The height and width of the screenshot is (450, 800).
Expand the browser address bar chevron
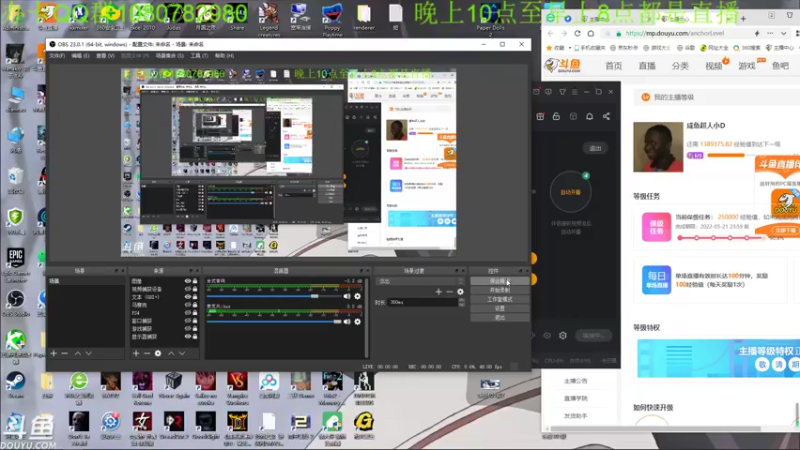pos(784,34)
